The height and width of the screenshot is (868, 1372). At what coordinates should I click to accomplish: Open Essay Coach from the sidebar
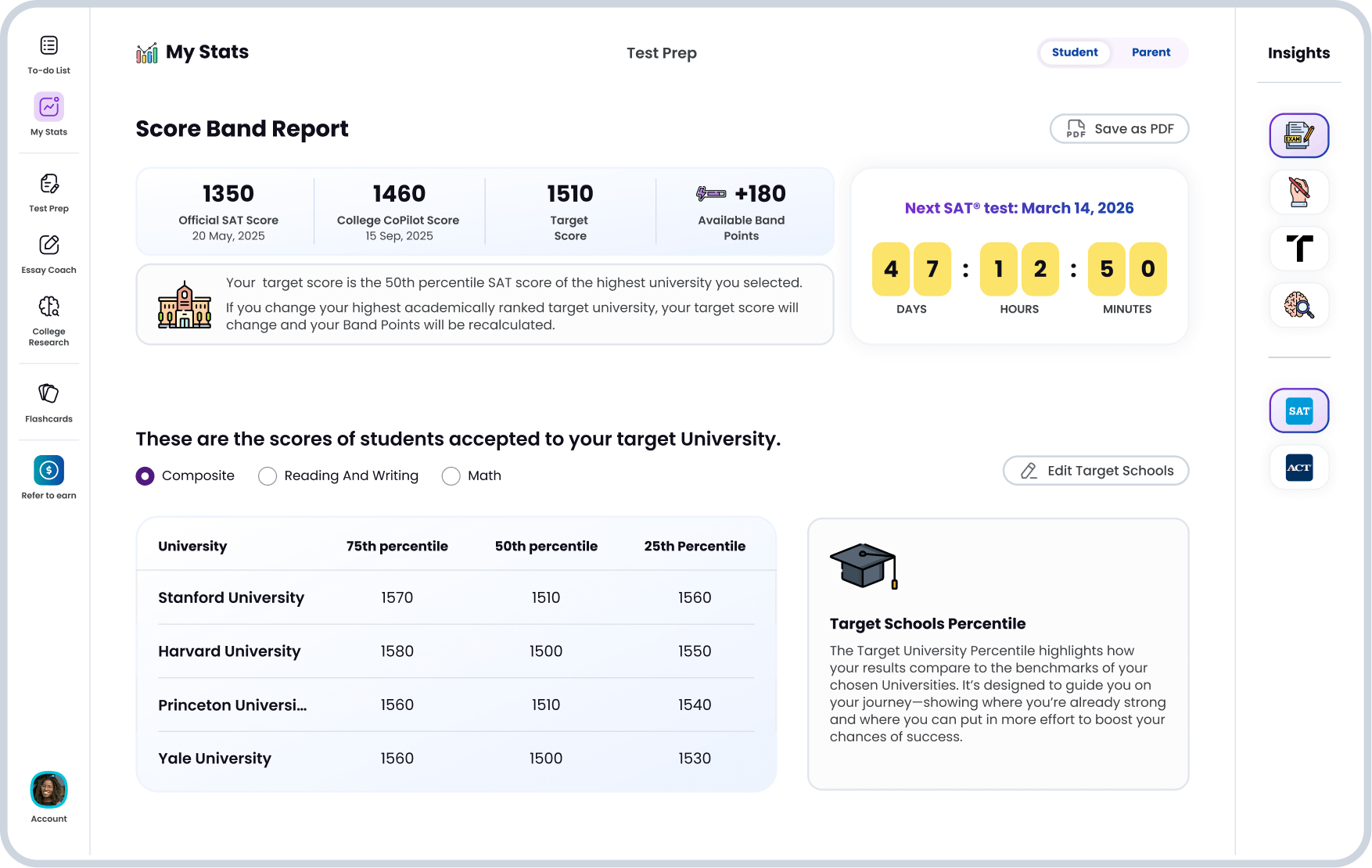coord(48,246)
